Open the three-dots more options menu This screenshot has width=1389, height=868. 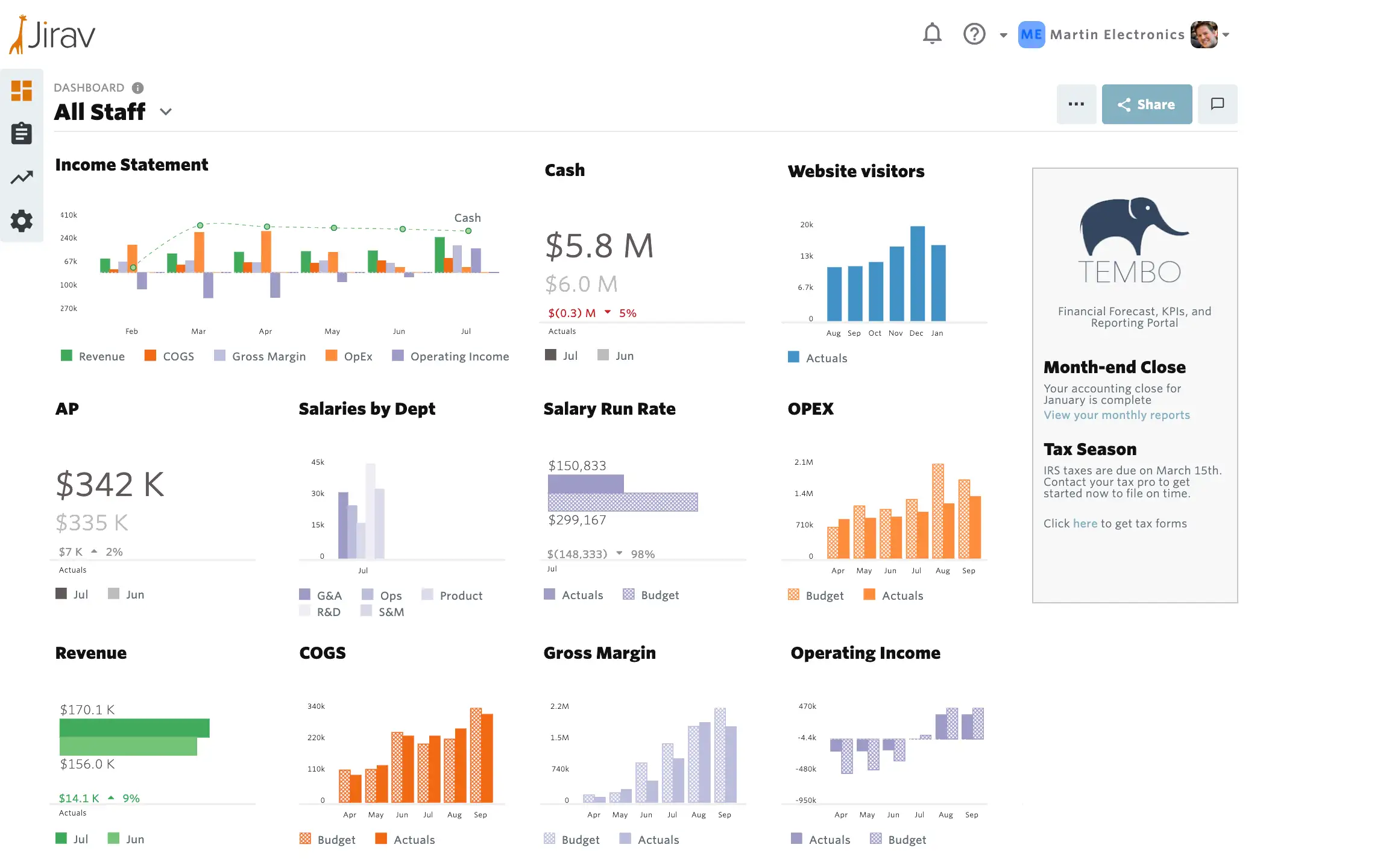coord(1076,104)
